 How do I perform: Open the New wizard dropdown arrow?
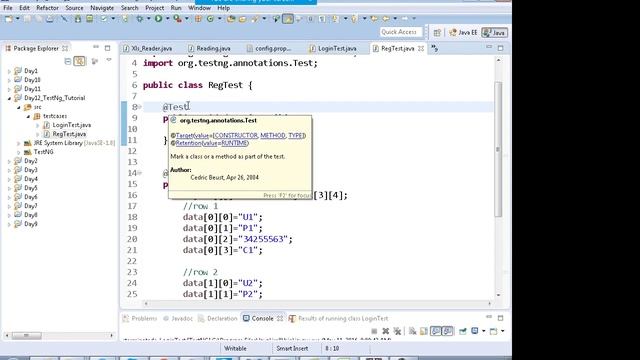(18, 19)
